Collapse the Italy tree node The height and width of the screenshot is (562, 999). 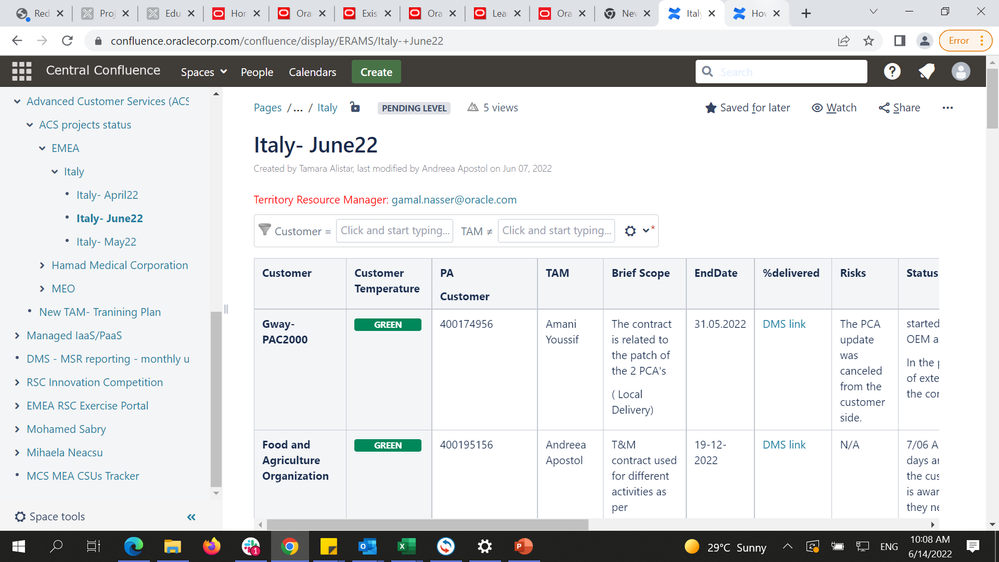55,171
